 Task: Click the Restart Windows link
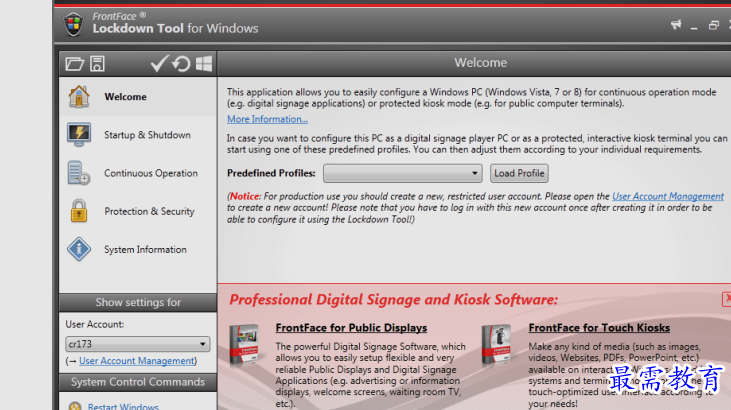pyautogui.click(x=123, y=406)
